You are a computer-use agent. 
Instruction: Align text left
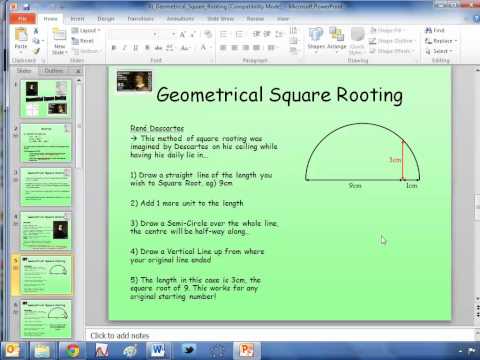coord(223,48)
